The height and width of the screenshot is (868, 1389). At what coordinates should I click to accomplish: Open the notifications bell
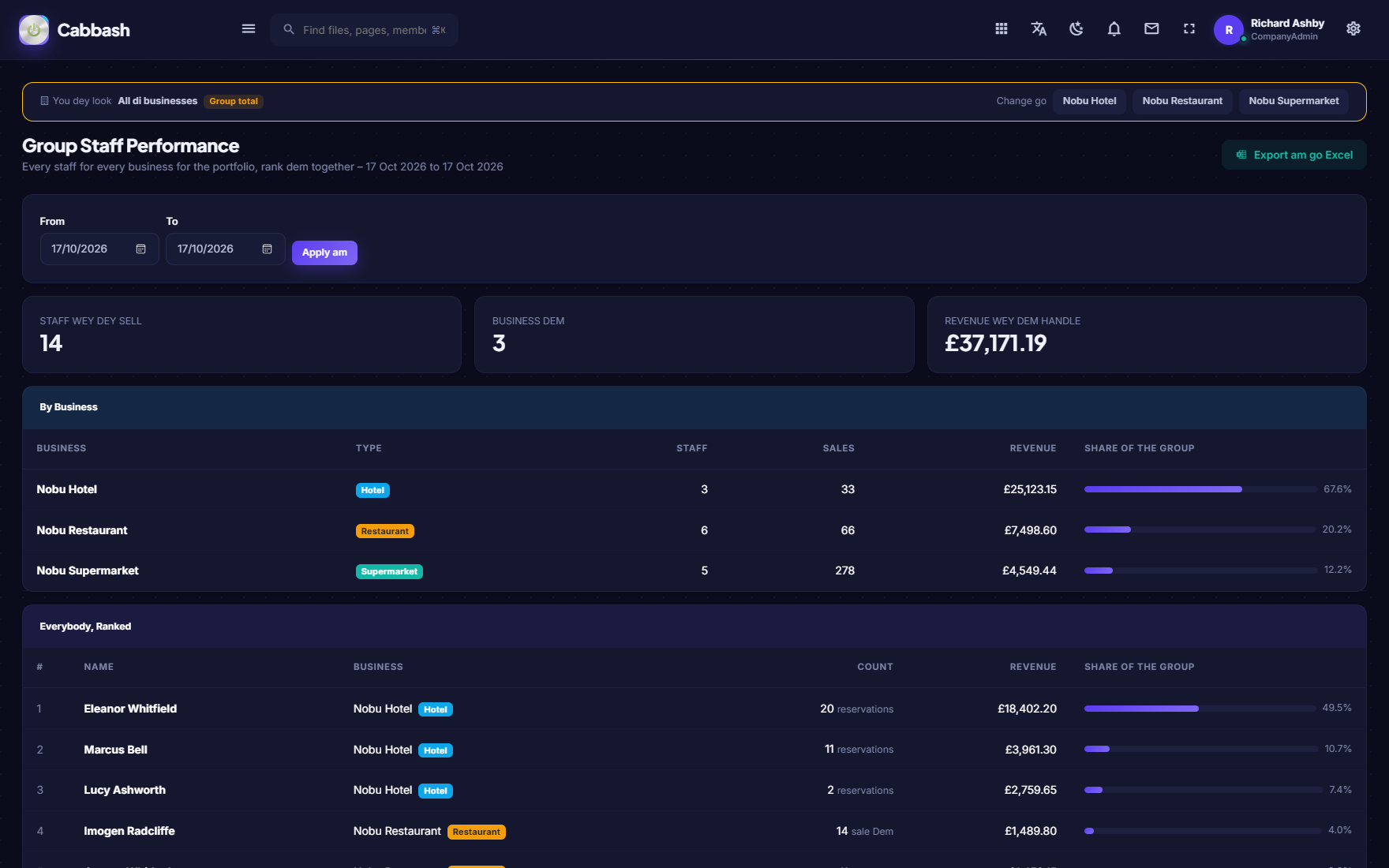point(1114,29)
